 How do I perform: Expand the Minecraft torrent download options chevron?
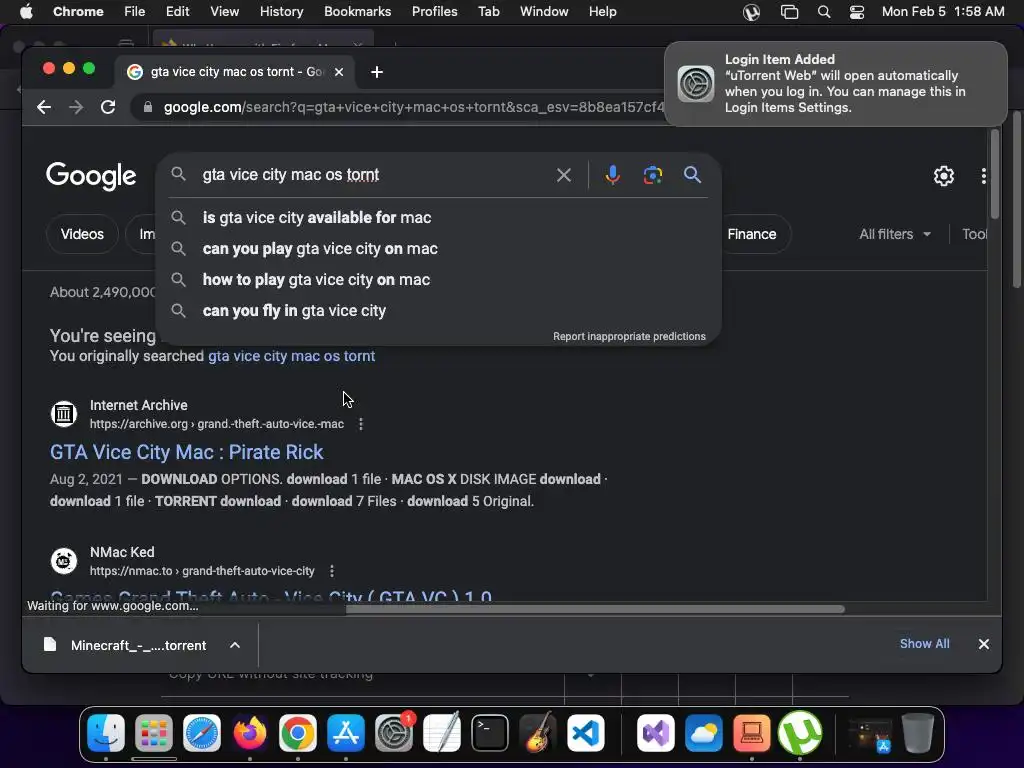(x=235, y=645)
